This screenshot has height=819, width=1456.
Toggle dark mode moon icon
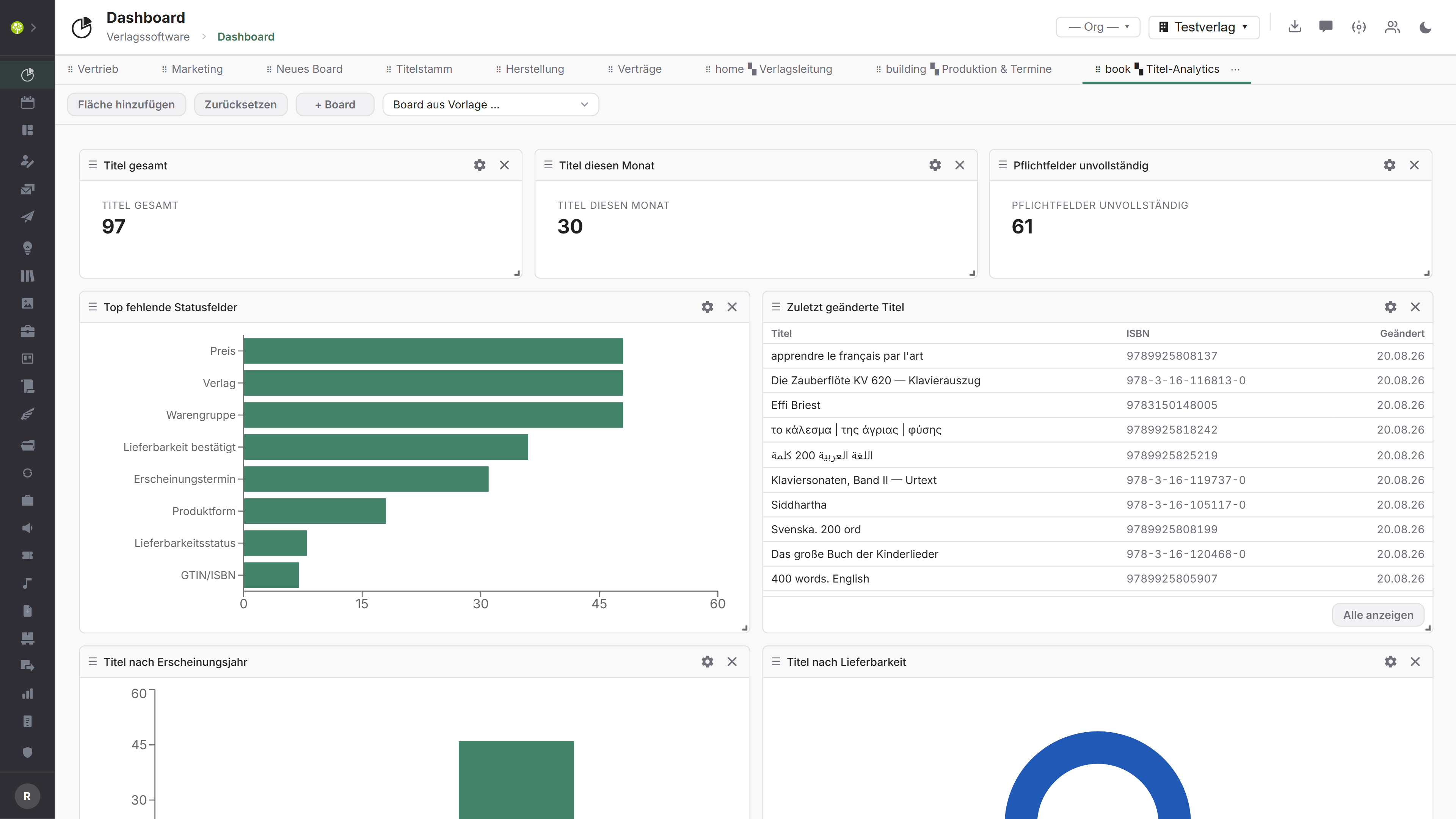click(x=1426, y=27)
